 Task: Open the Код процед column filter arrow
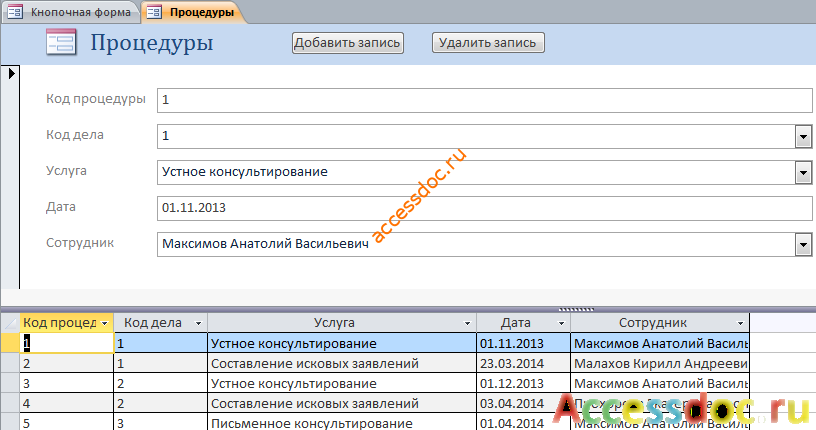[x=105, y=323]
